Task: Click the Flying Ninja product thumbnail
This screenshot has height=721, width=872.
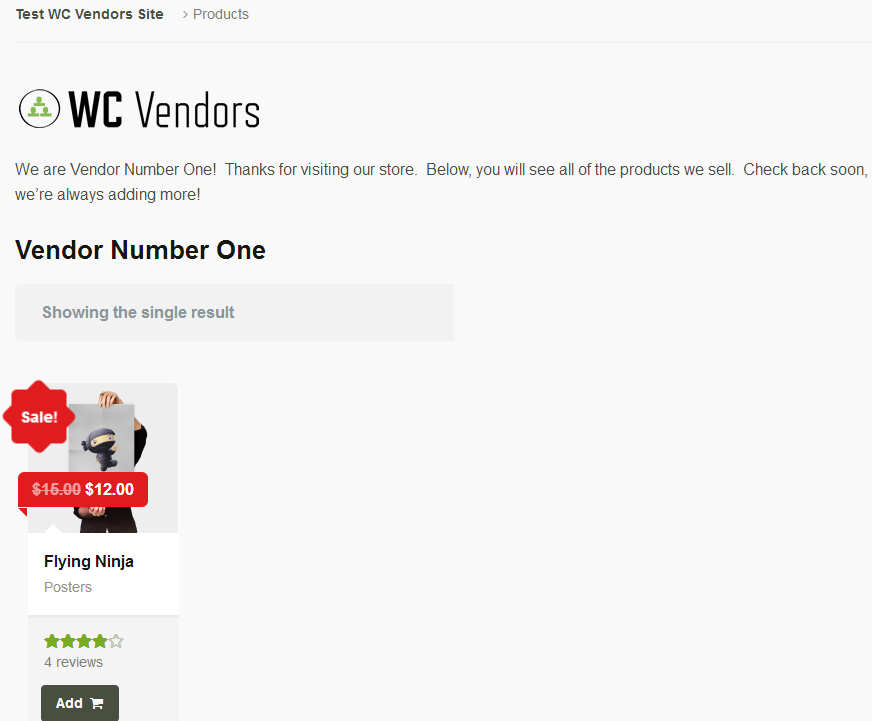Action: coord(103,458)
